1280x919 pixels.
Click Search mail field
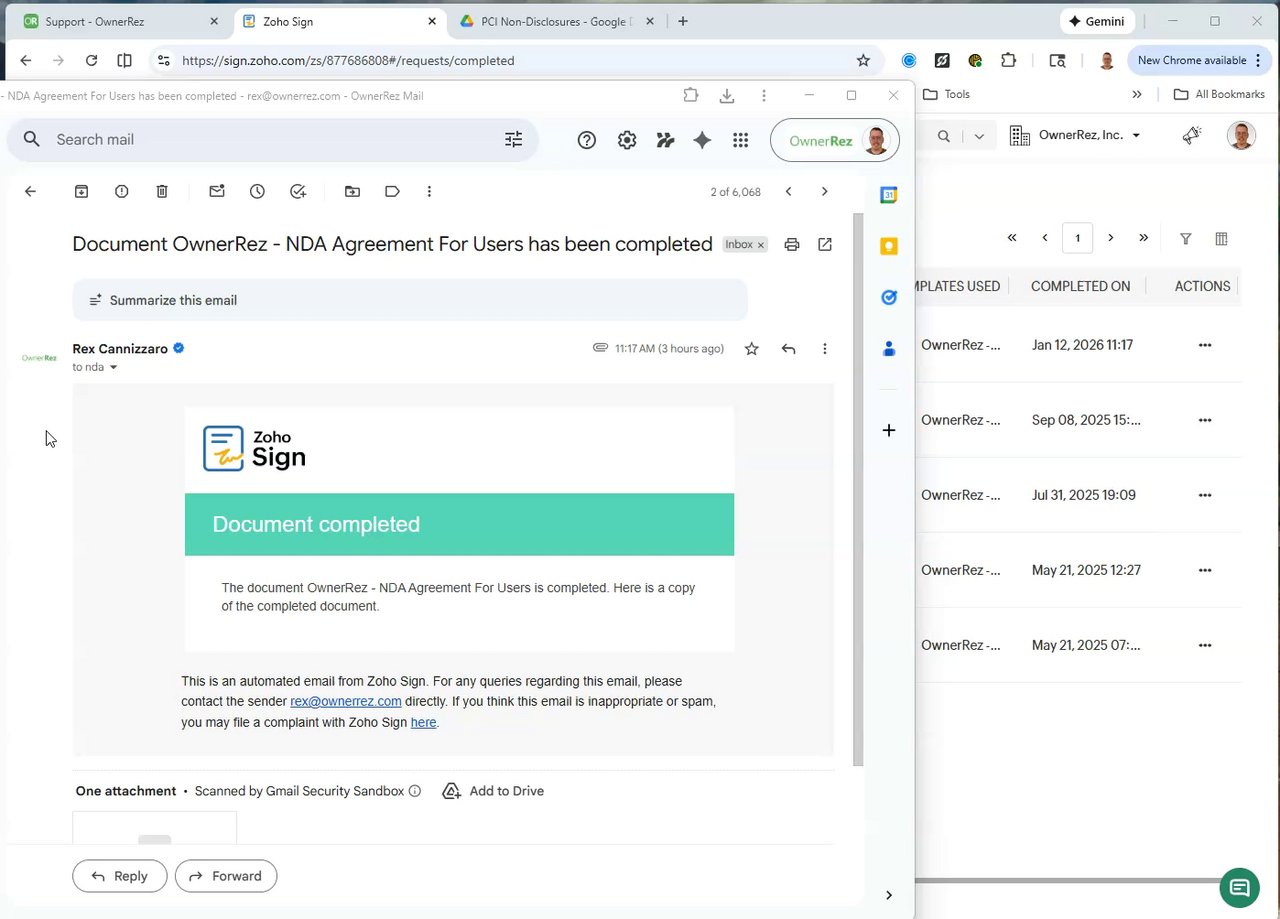click(x=273, y=140)
